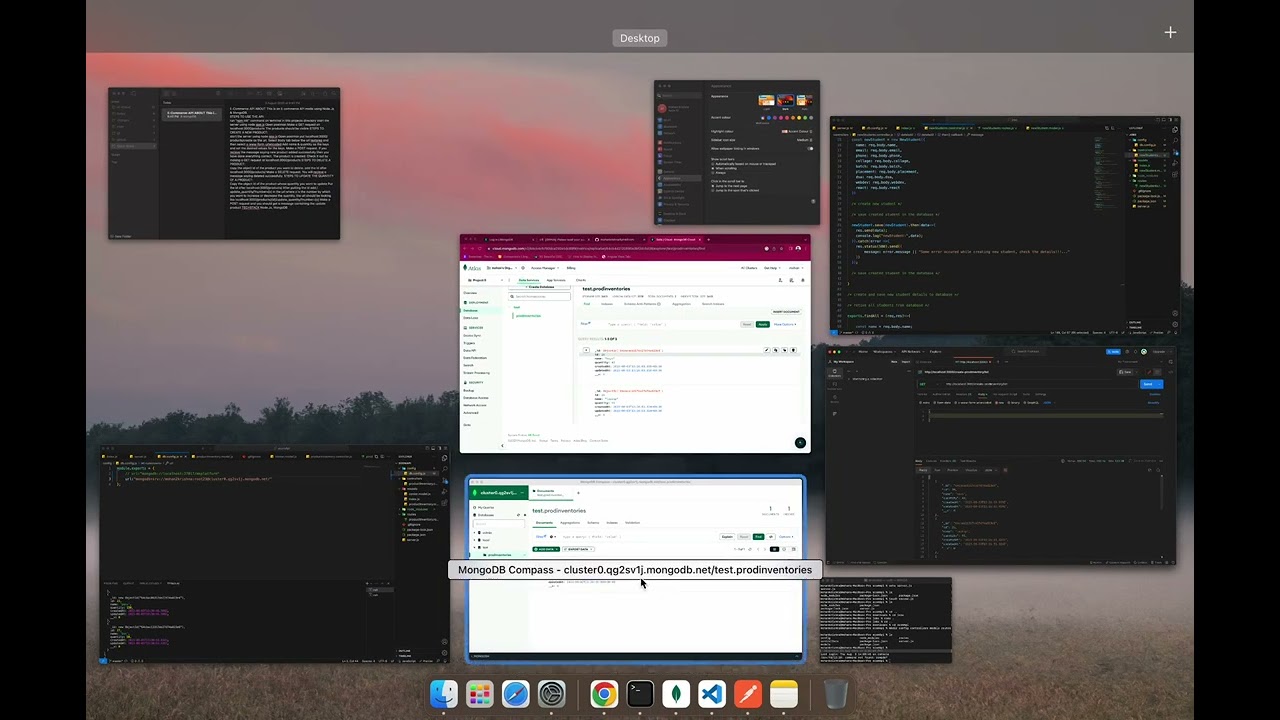Select the MongoDB Atlas Chrome window thumbnail

coord(634,344)
